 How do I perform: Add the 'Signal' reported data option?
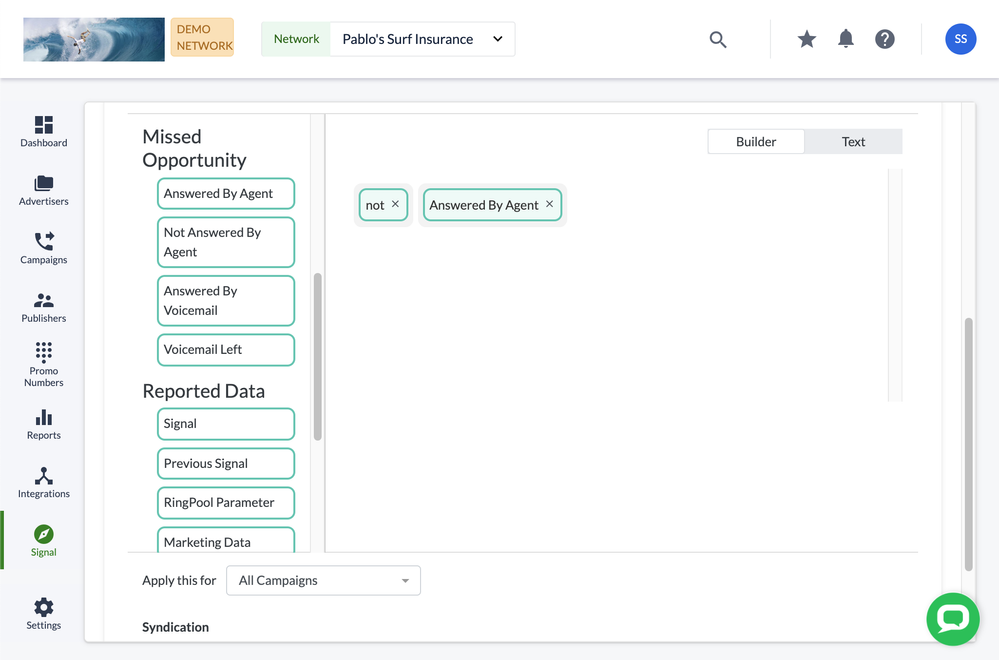[x=226, y=424]
